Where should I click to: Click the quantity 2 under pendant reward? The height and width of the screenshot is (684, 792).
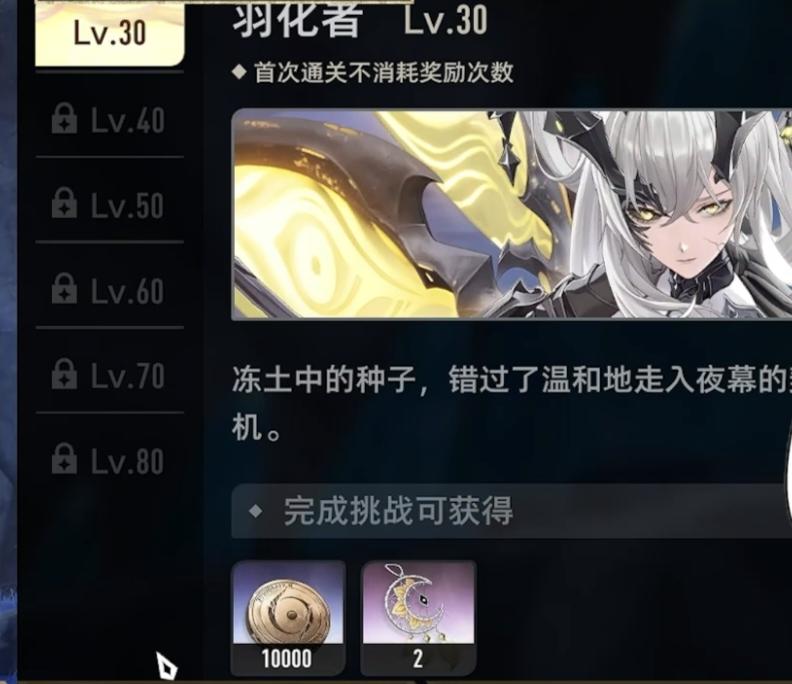pyautogui.click(x=418, y=659)
